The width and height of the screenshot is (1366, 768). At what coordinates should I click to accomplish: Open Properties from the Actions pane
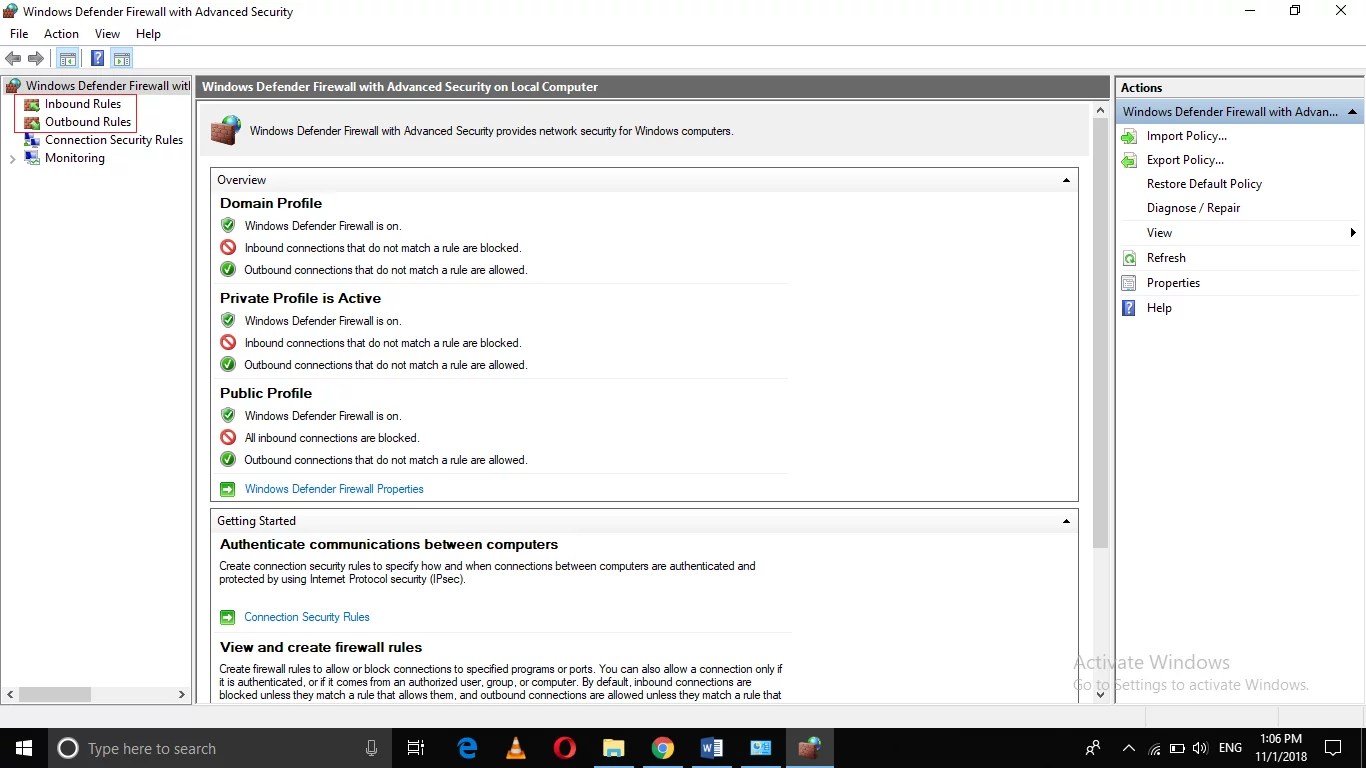click(1173, 283)
